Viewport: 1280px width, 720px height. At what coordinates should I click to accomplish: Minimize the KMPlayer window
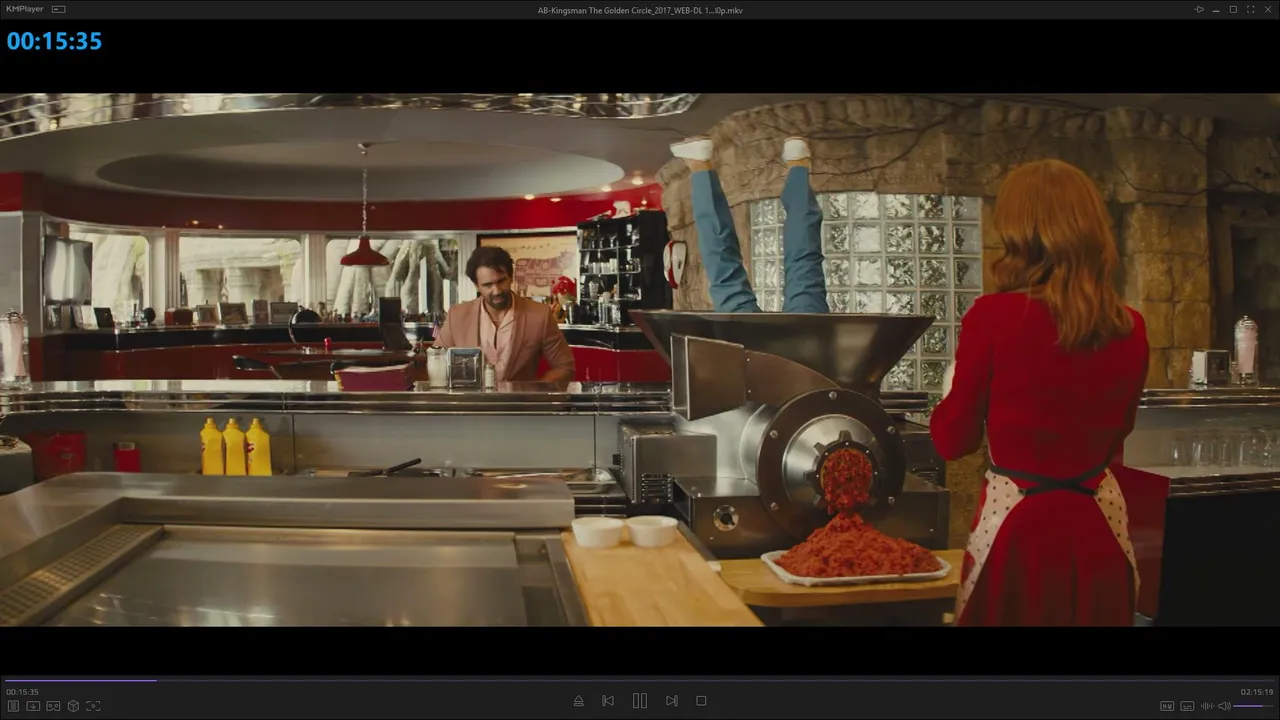[1216, 10]
